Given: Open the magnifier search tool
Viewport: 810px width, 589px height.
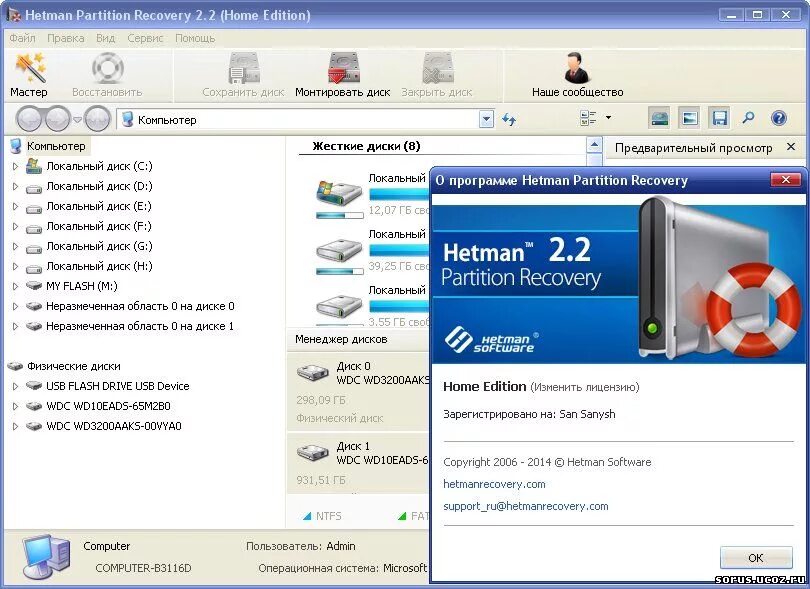Looking at the screenshot, I should point(748,118).
